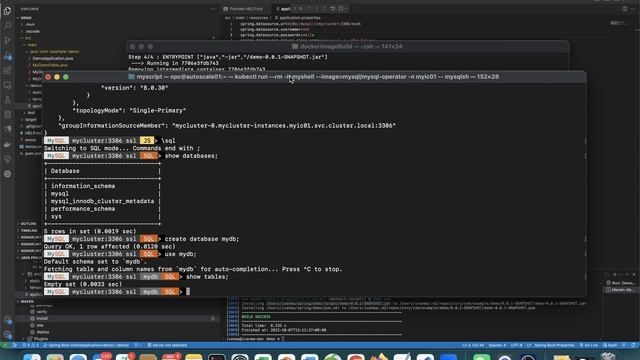Image resolution: width=640 pixels, height=360 pixels.
Task: Expand the target folder in Explorer
Action: tap(30, 120)
